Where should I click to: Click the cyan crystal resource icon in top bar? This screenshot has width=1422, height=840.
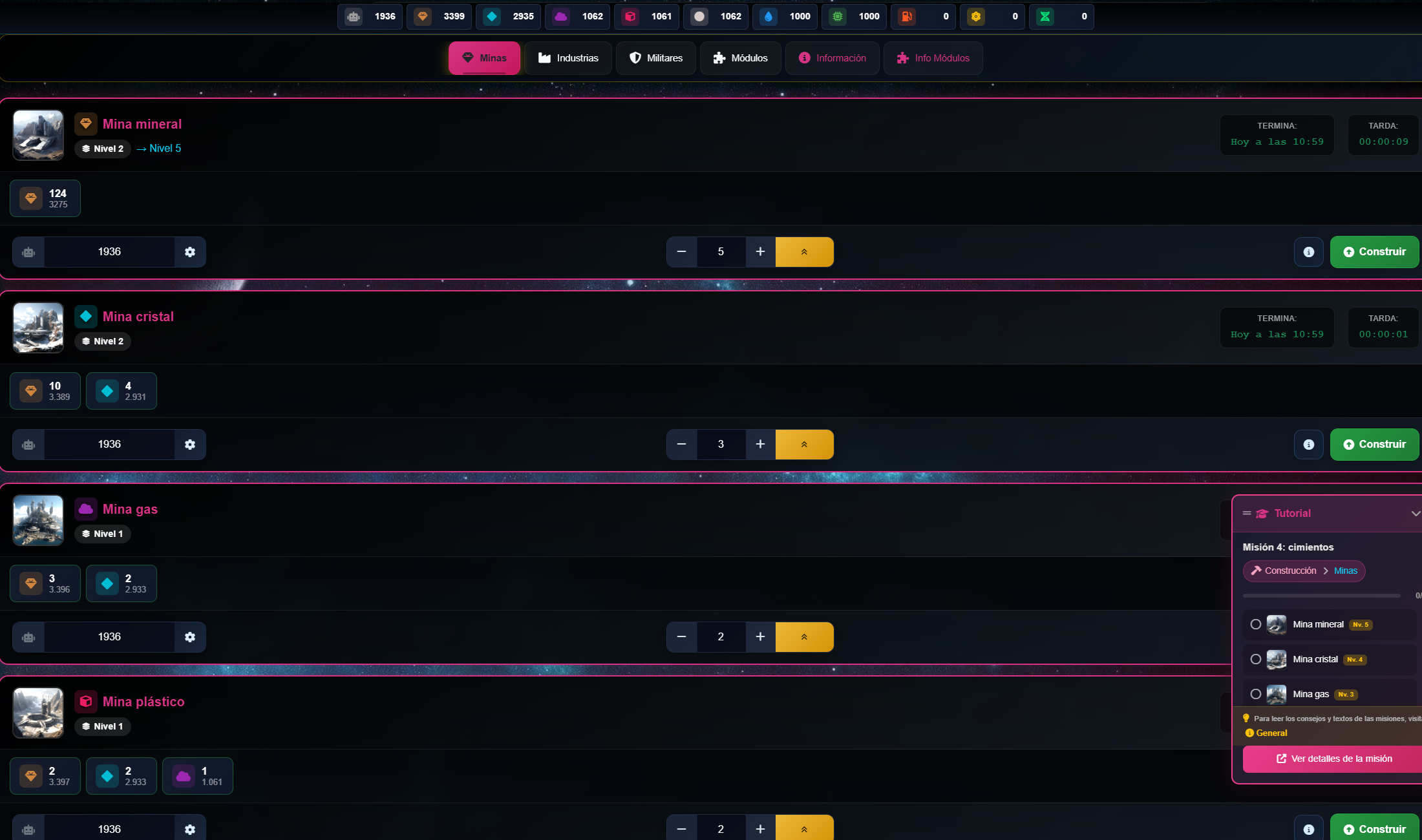point(492,17)
